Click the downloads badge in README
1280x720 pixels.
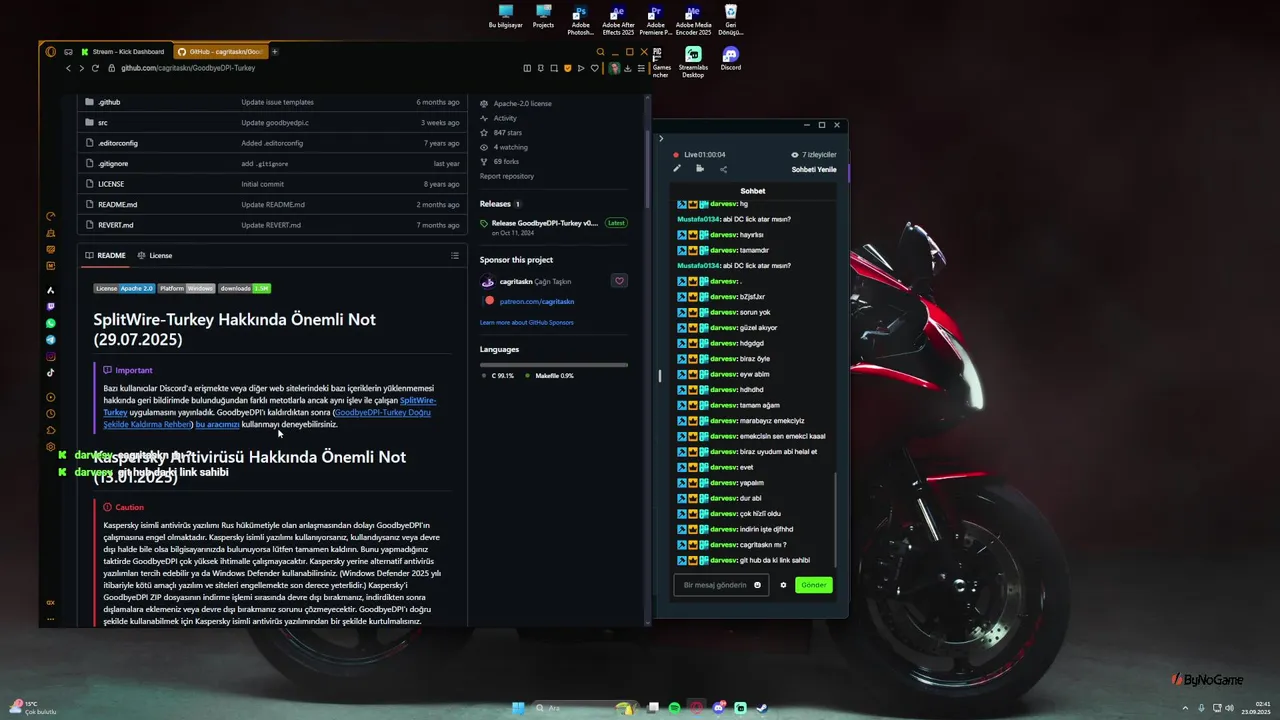(245, 288)
